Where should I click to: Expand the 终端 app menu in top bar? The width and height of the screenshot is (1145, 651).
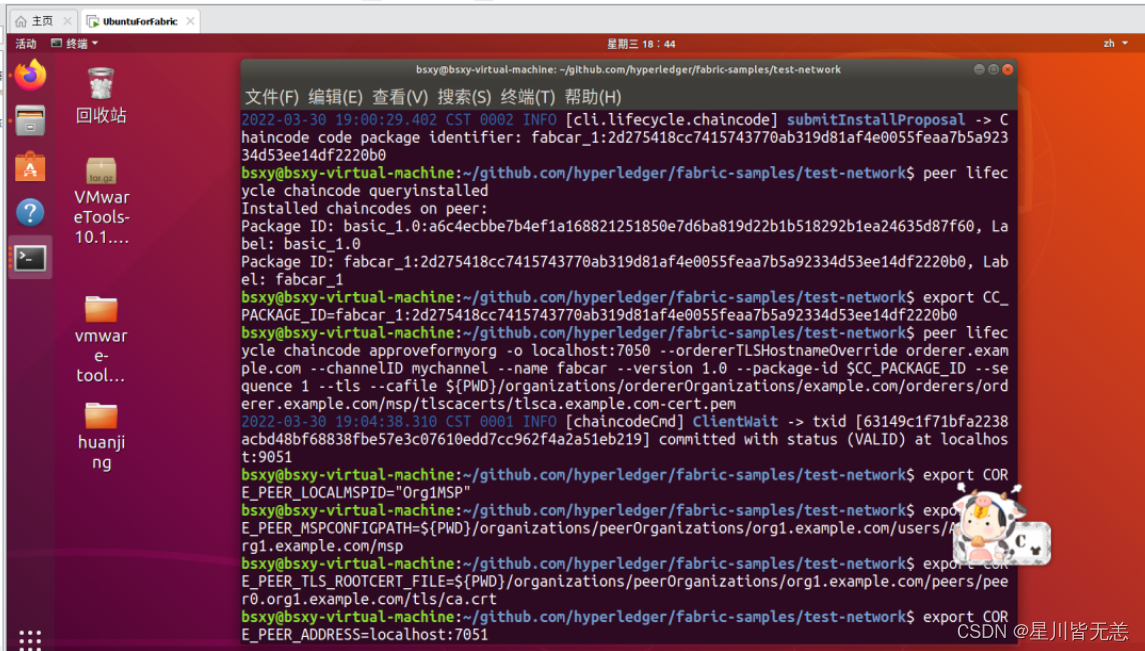74,44
